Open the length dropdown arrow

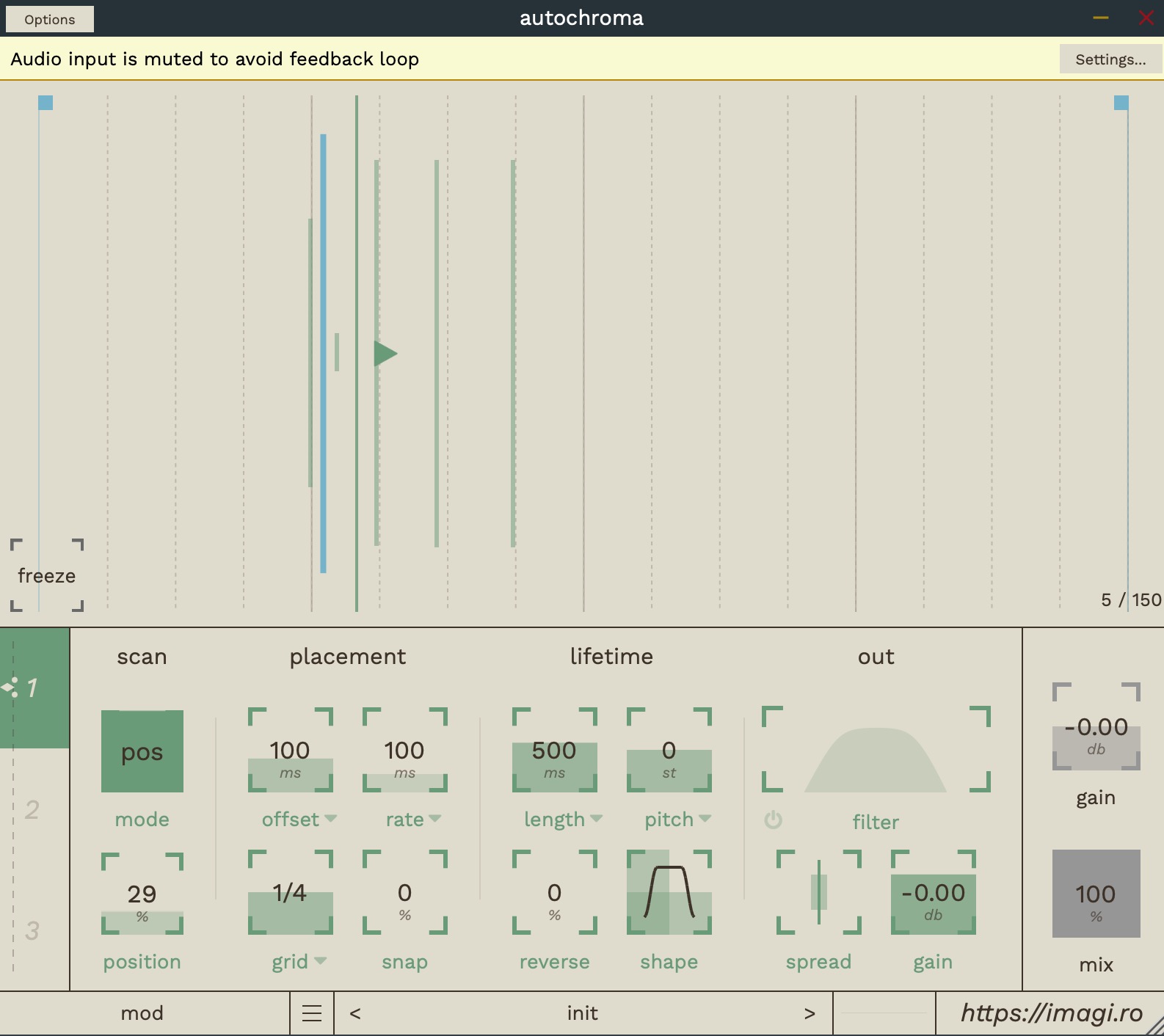click(x=596, y=818)
